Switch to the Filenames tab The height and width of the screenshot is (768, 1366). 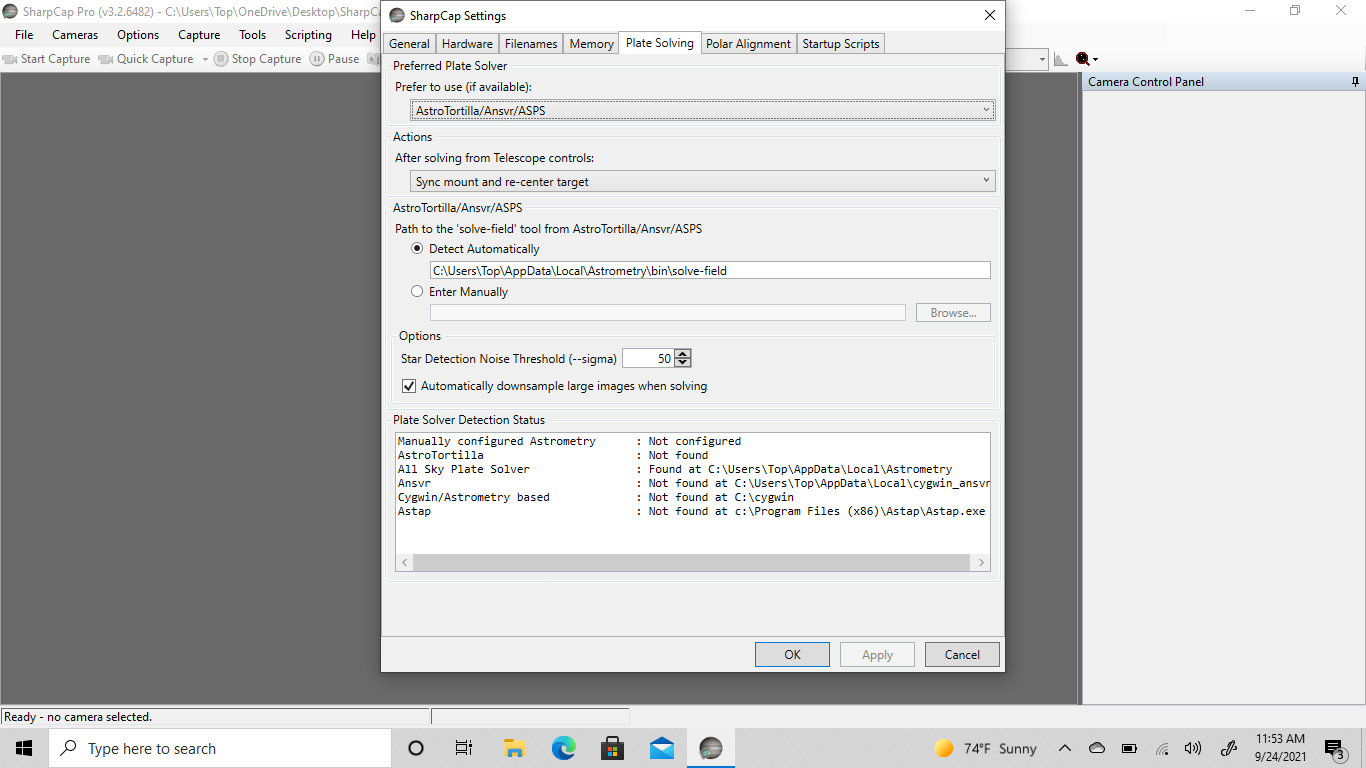(531, 44)
